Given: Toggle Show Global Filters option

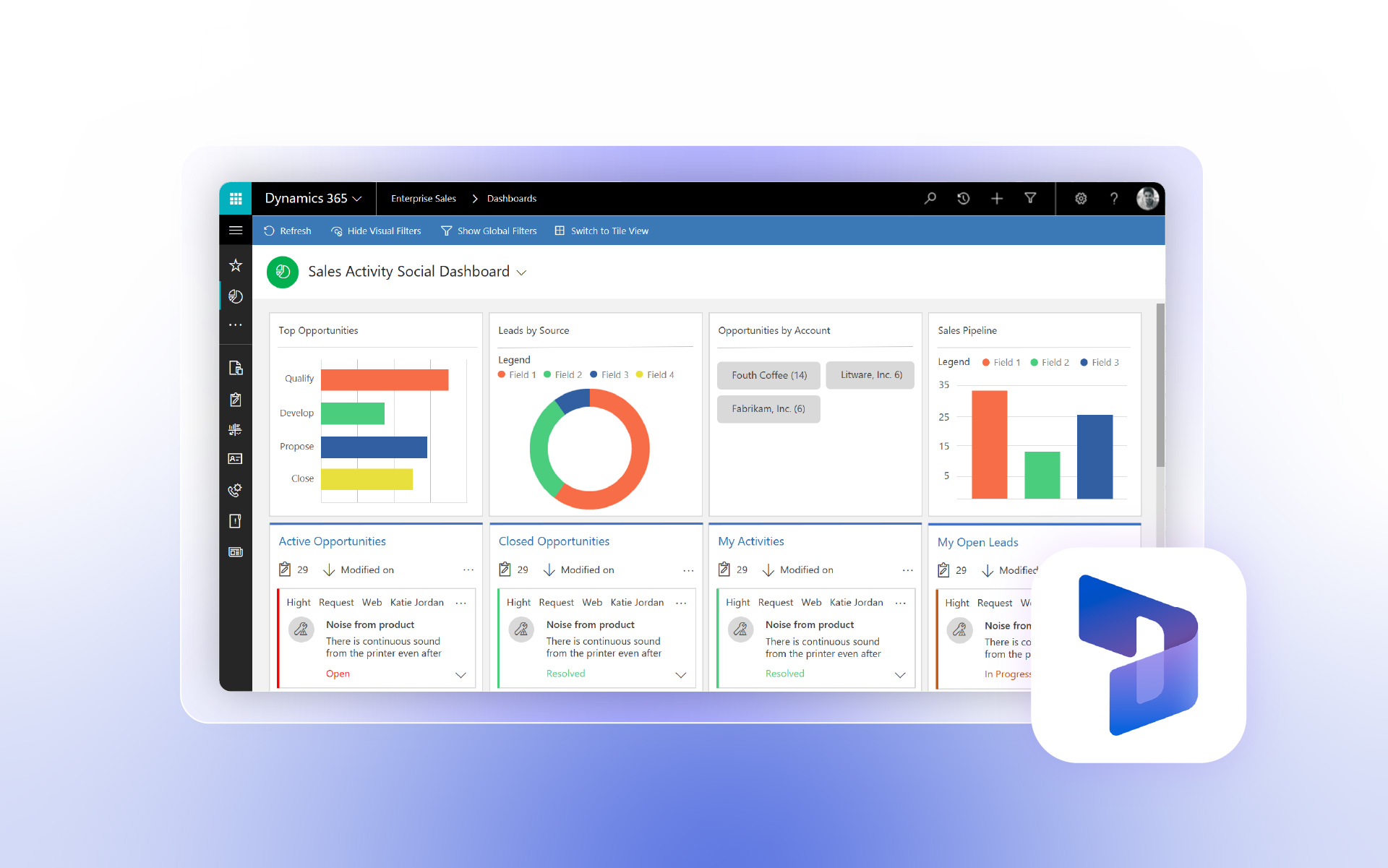Looking at the screenshot, I should coord(490,231).
